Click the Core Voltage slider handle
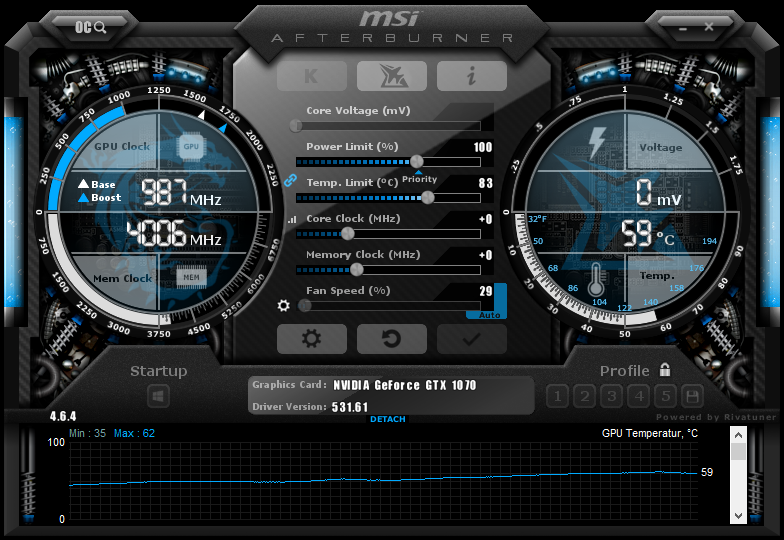The height and width of the screenshot is (540, 784). tap(296, 126)
